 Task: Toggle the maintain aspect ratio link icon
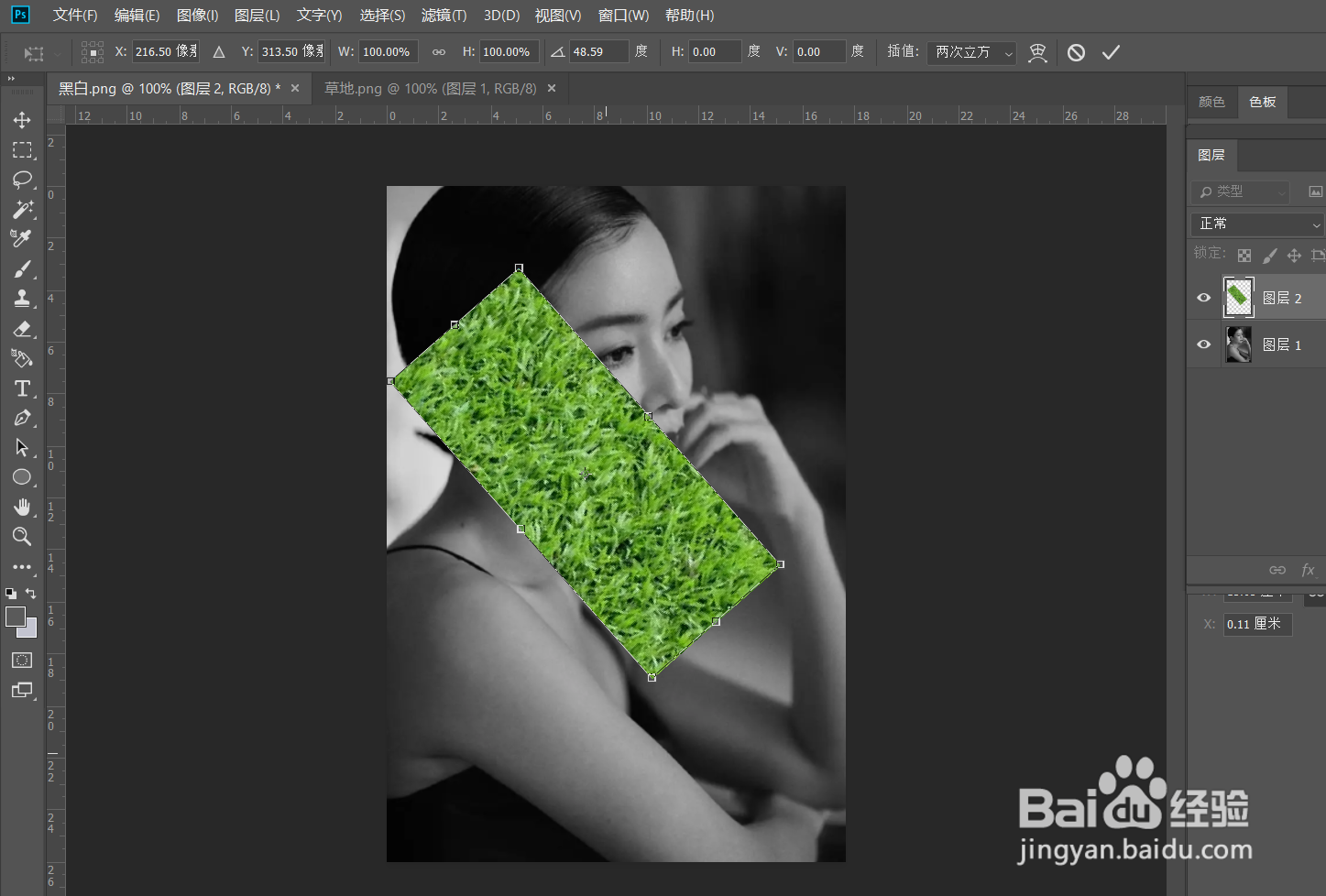point(438,51)
